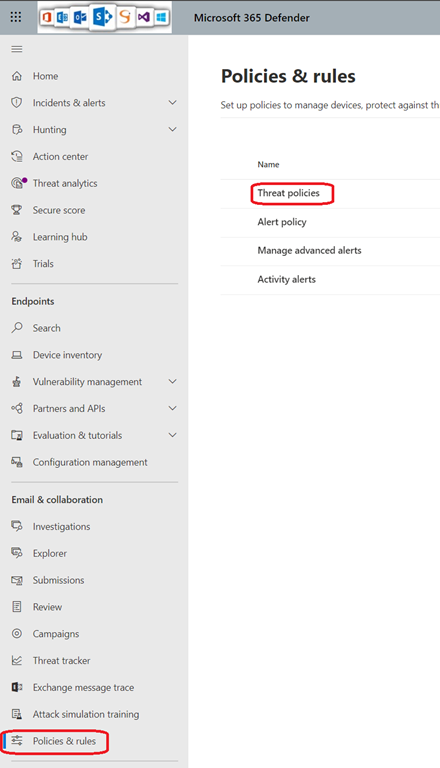Expand the Vulnerability management chevron
The width and height of the screenshot is (440, 768).
pyautogui.click(x=172, y=382)
